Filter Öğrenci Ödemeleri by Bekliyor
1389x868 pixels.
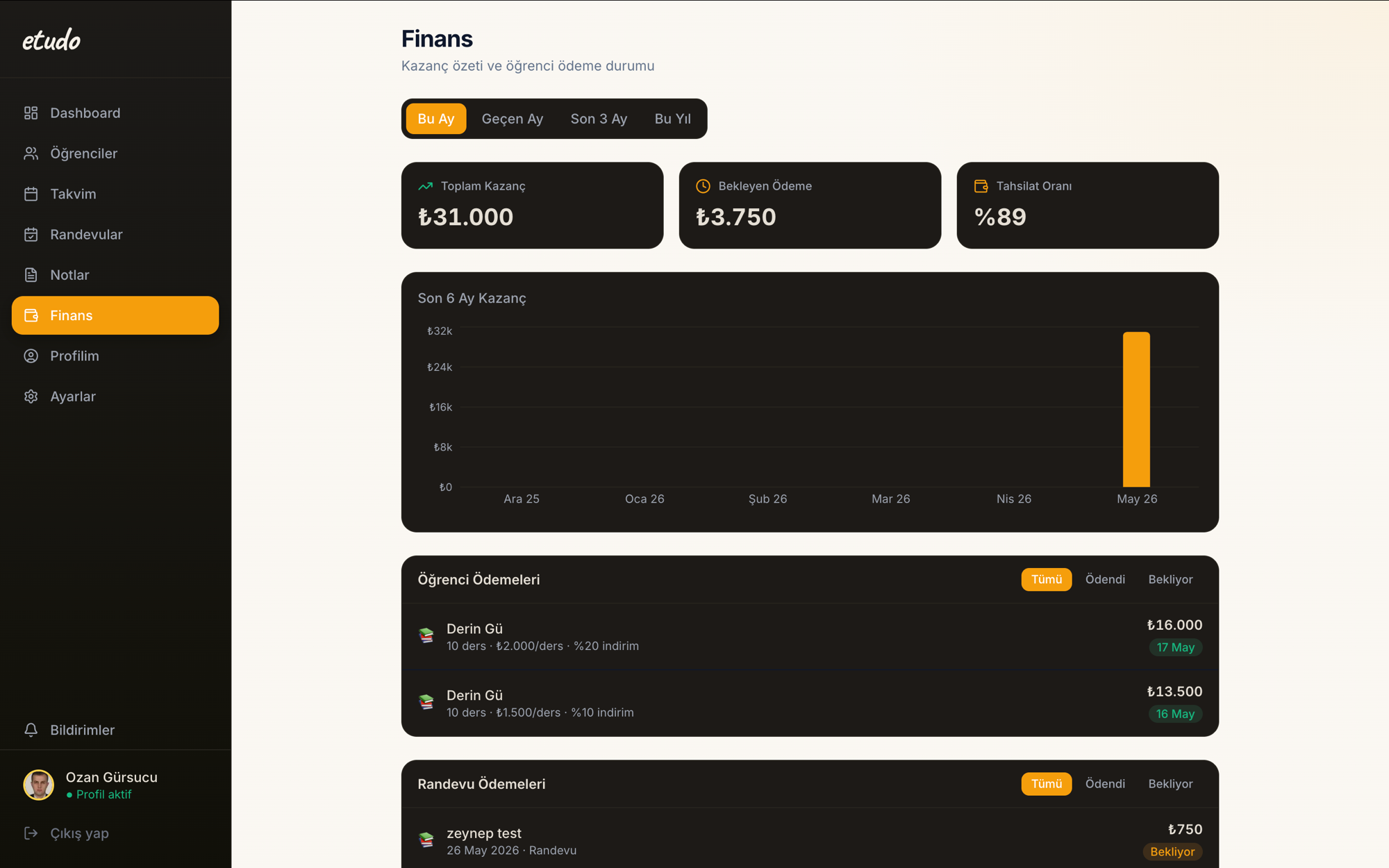(1170, 579)
